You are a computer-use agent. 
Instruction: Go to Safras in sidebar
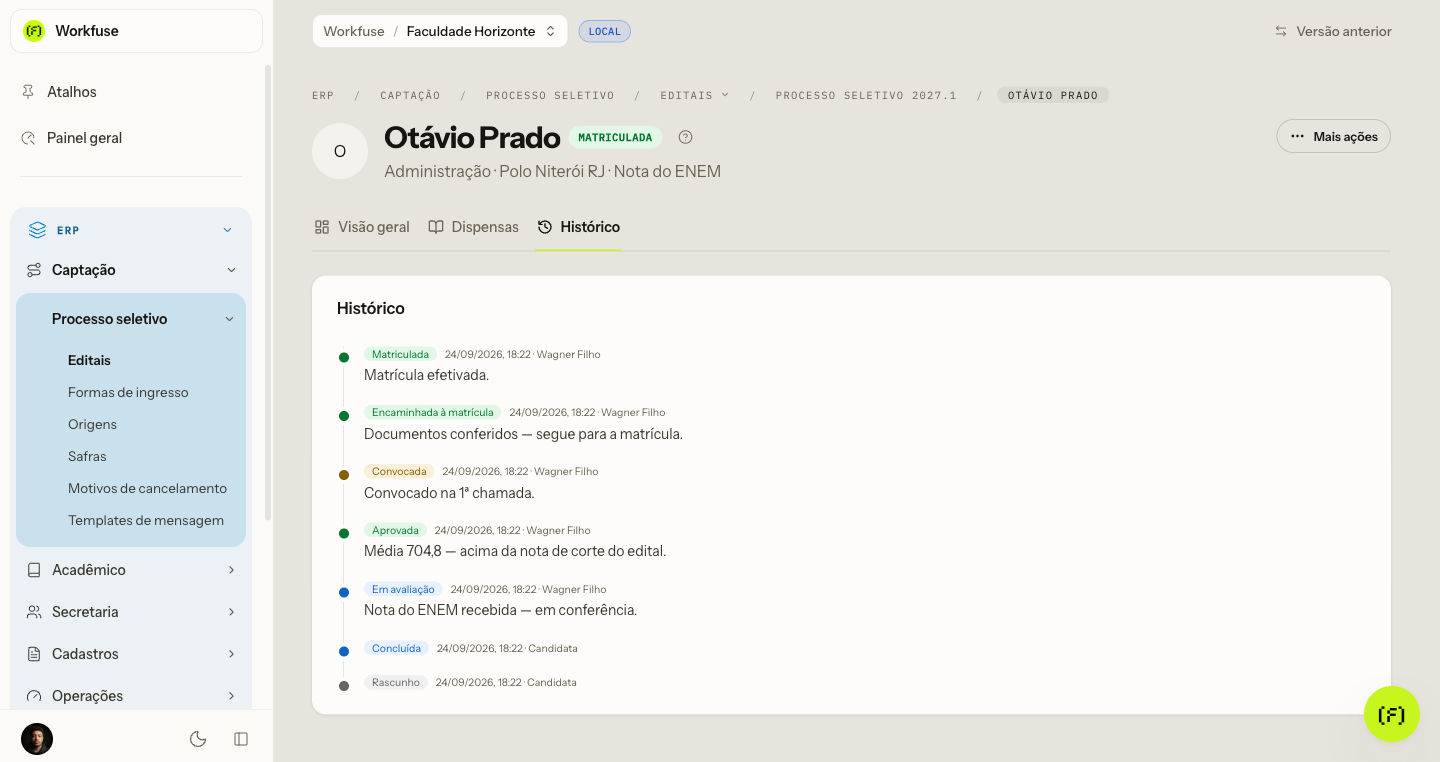click(x=87, y=456)
